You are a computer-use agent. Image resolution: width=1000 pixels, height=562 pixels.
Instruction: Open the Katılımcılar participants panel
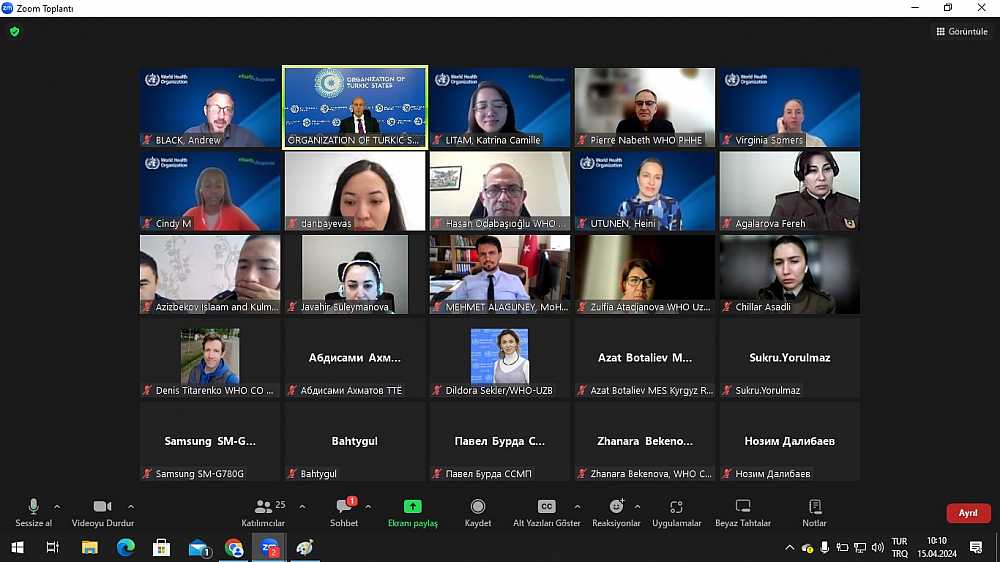[264, 512]
